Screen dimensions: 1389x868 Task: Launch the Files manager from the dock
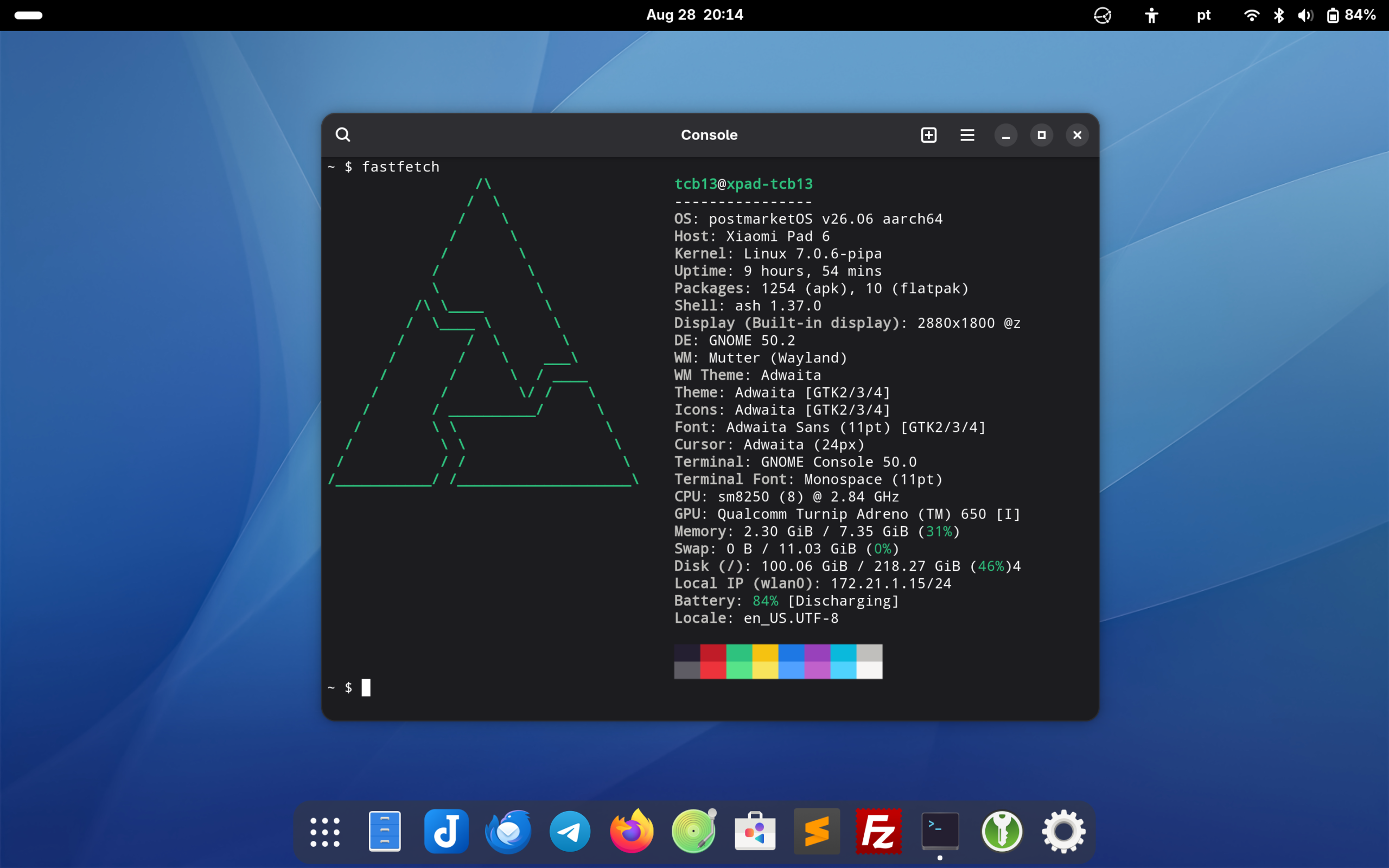(385, 832)
